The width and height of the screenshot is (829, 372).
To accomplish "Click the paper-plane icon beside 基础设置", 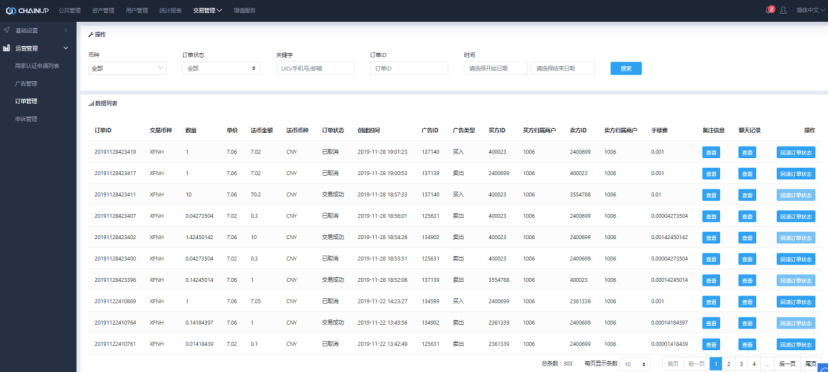I will (x=6, y=30).
